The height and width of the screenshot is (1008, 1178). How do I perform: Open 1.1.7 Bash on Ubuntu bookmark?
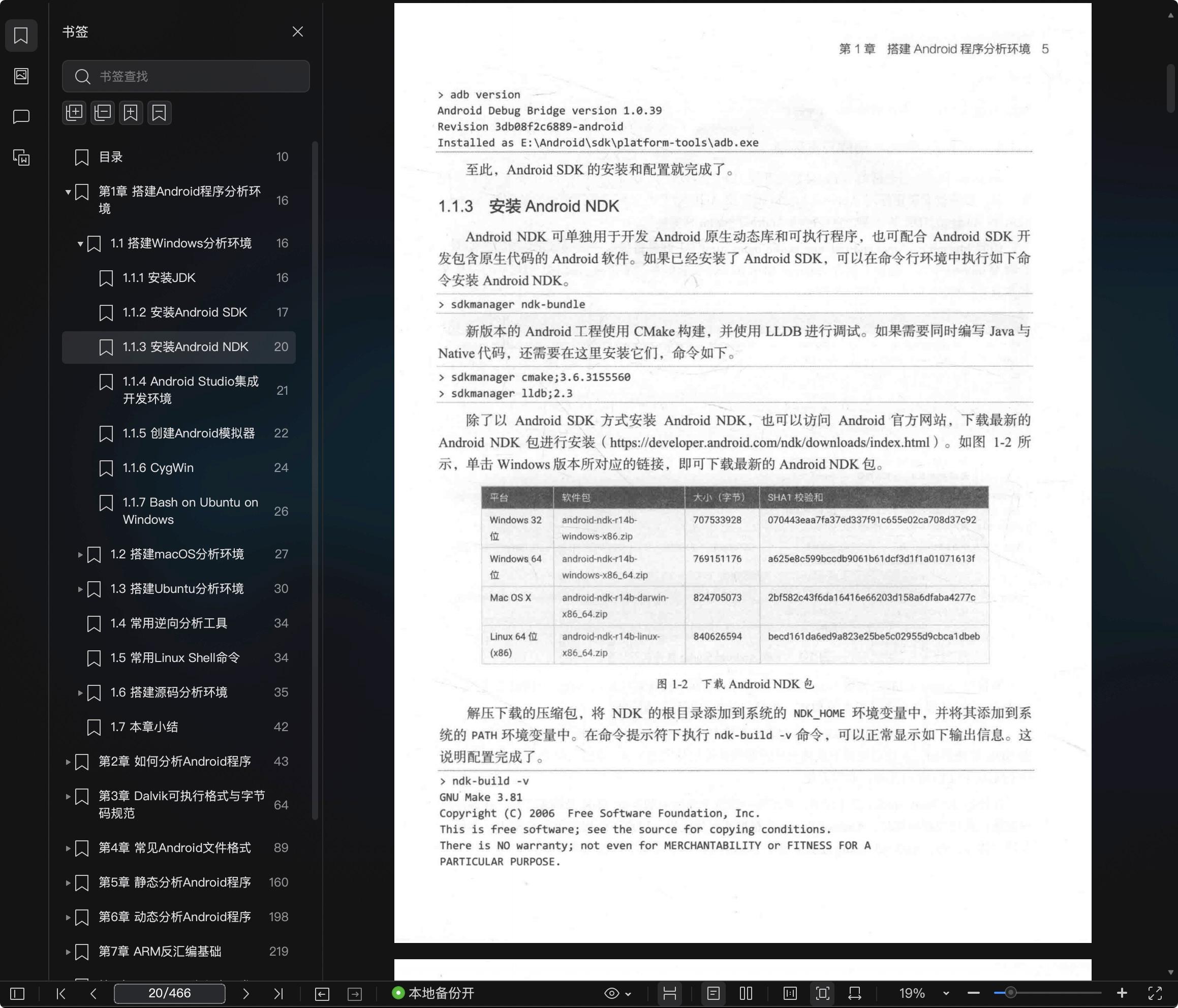pos(179,511)
